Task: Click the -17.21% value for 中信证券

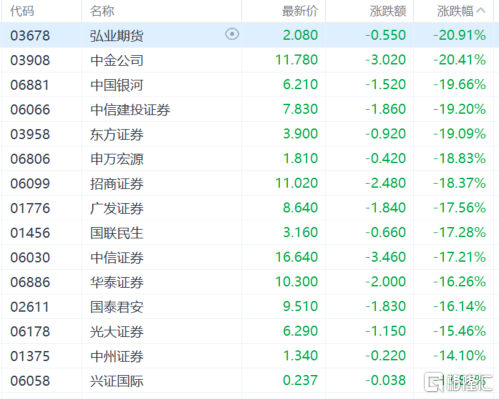Action: pyautogui.click(x=460, y=257)
